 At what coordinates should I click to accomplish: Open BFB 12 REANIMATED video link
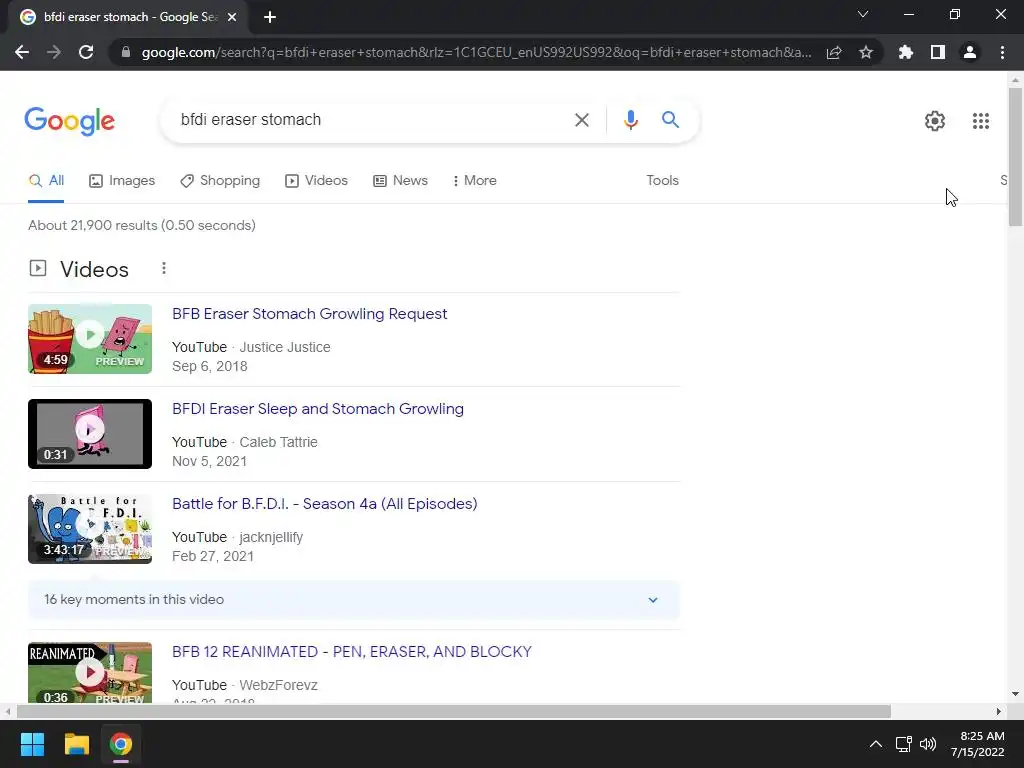coord(352,652)
